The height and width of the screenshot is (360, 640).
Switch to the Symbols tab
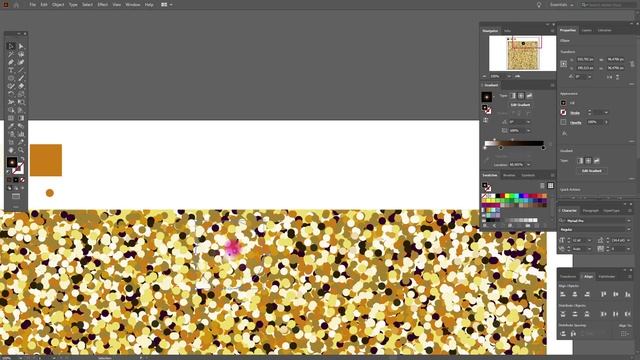528,175
